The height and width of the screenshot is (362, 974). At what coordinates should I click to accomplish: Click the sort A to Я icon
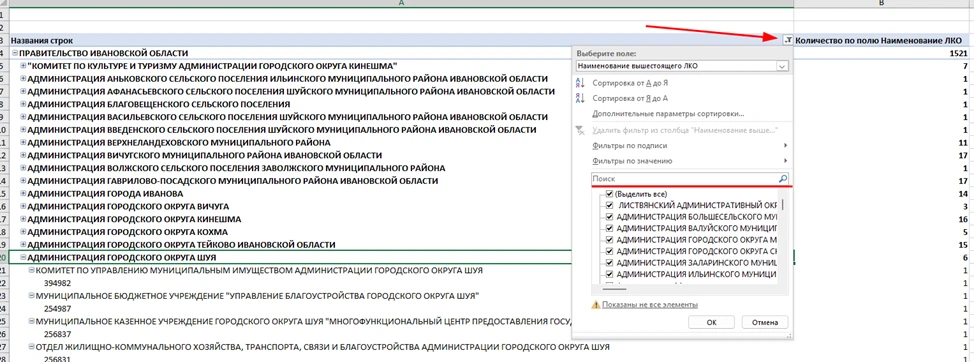coord(581,82)
